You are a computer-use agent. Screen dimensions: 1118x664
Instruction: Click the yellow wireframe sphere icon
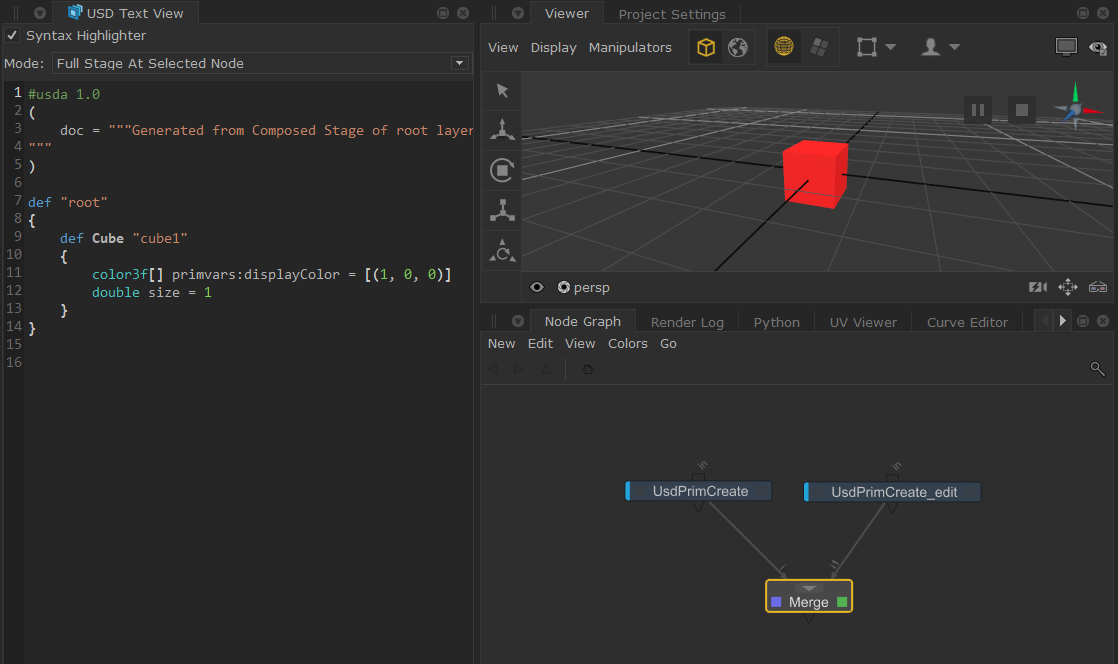(785, 47)
